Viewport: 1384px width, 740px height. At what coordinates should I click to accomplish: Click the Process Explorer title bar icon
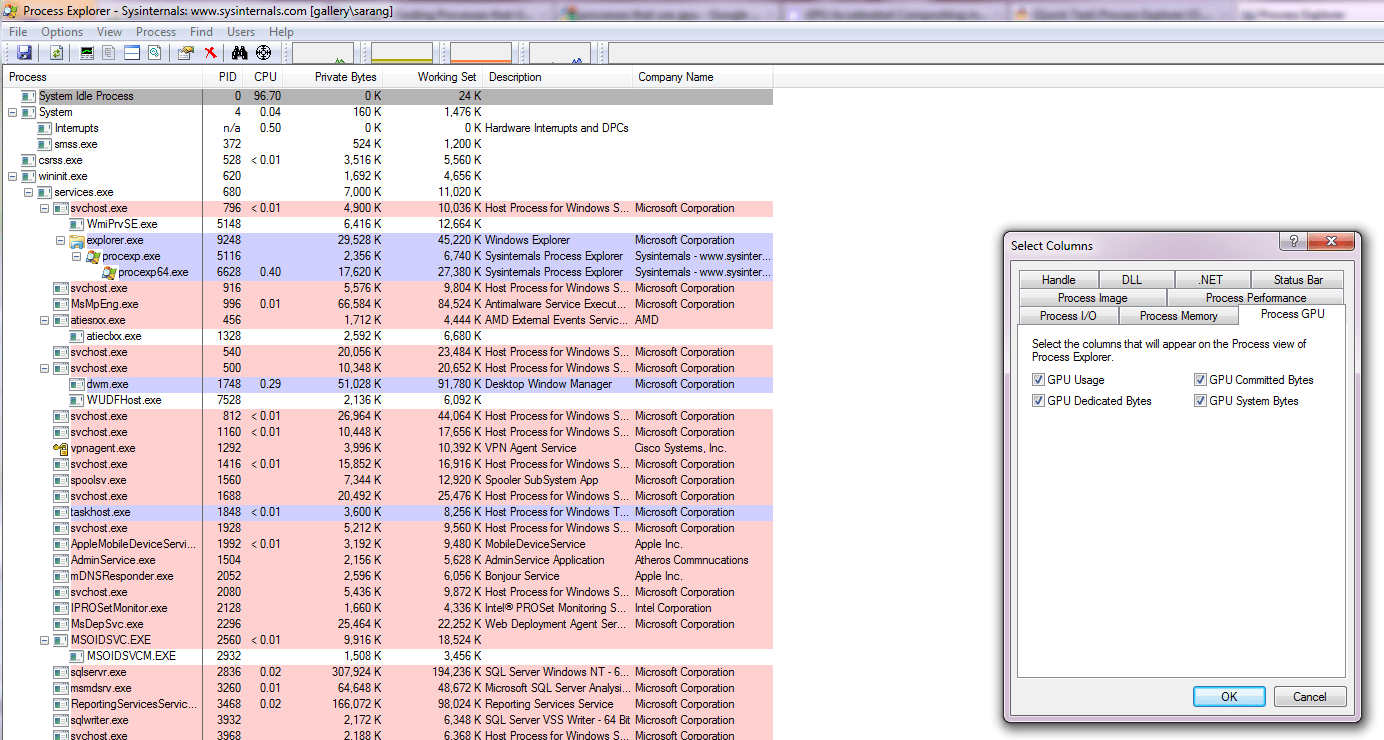tap(11, 11)
